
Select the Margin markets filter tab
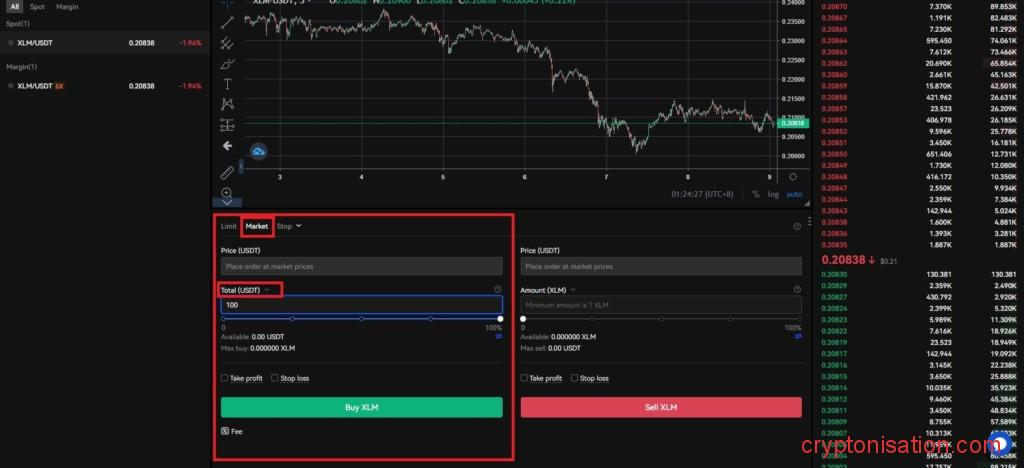point(67,7)
